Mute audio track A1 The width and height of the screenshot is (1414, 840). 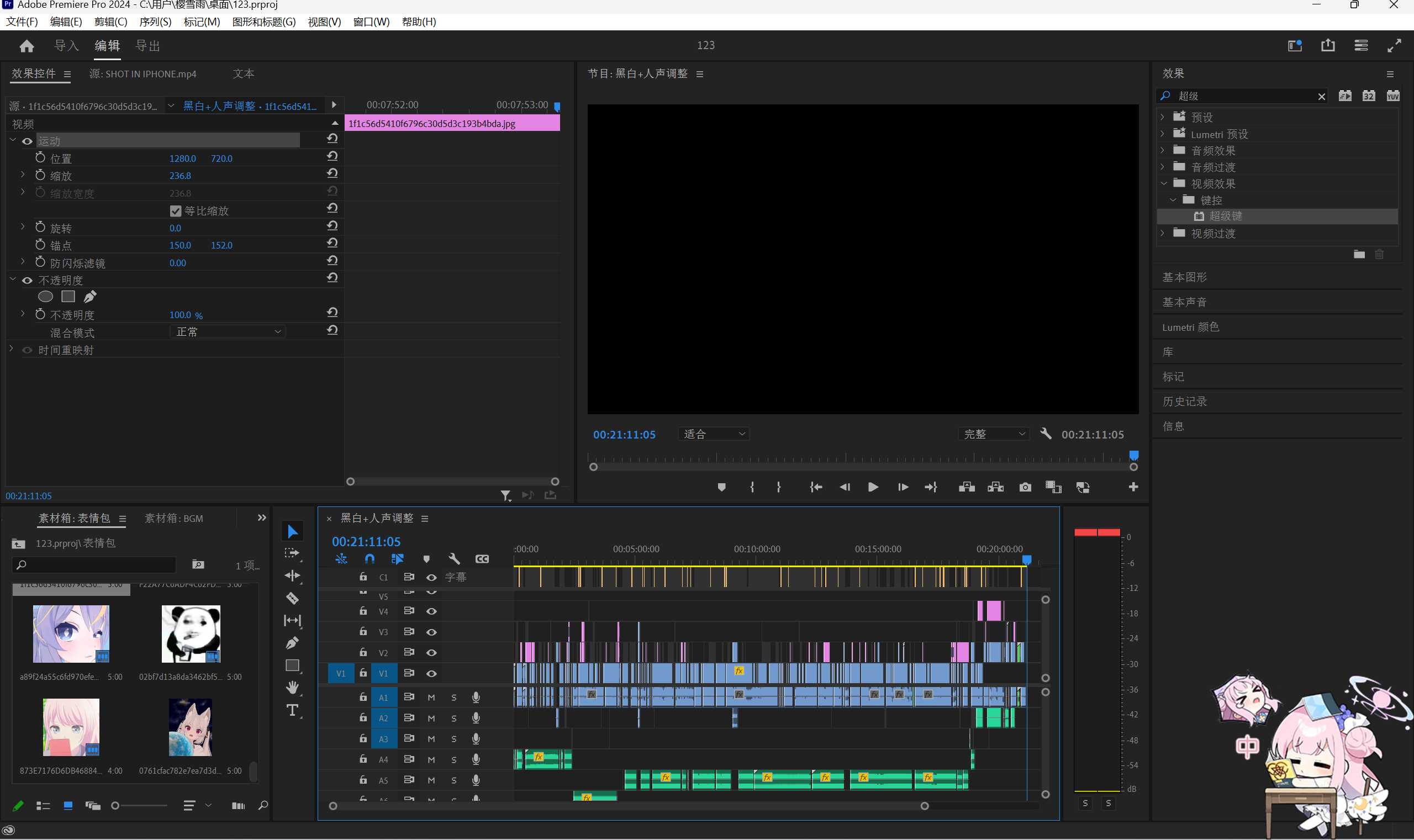coord(431,698)
